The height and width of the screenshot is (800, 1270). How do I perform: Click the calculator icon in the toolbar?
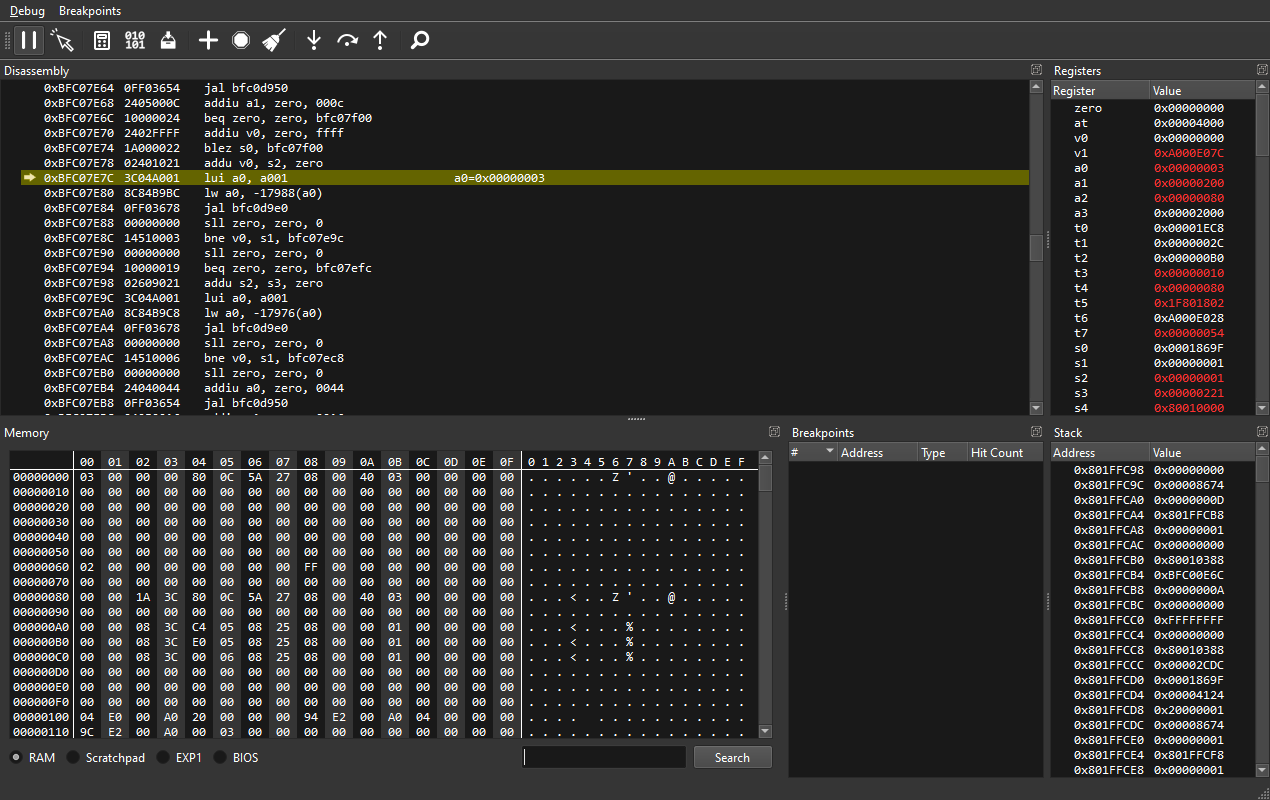pos(101,40)
